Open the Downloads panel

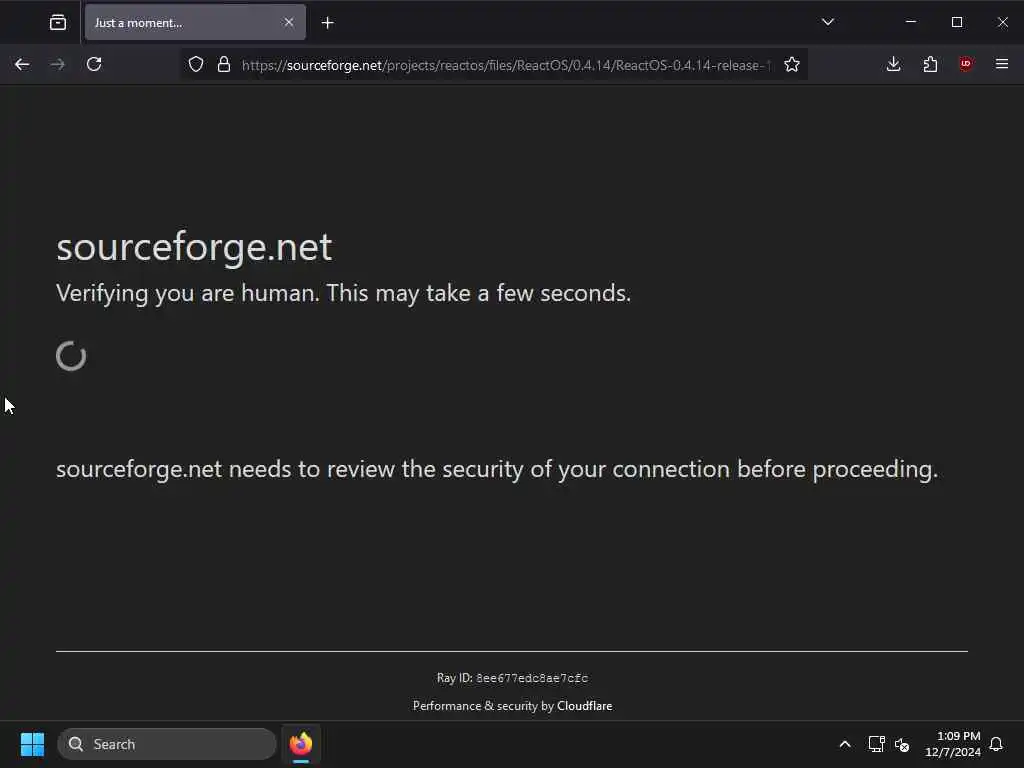pos(893,64)
